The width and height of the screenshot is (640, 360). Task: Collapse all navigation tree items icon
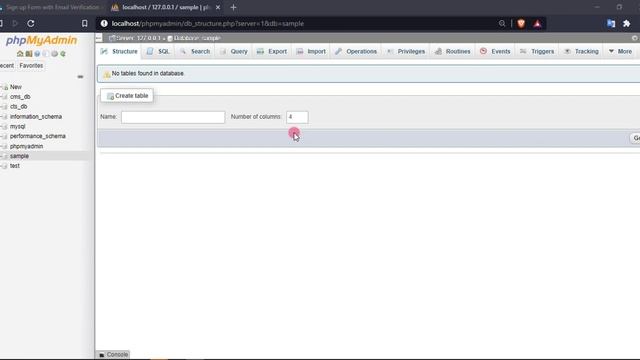point(80,76)
